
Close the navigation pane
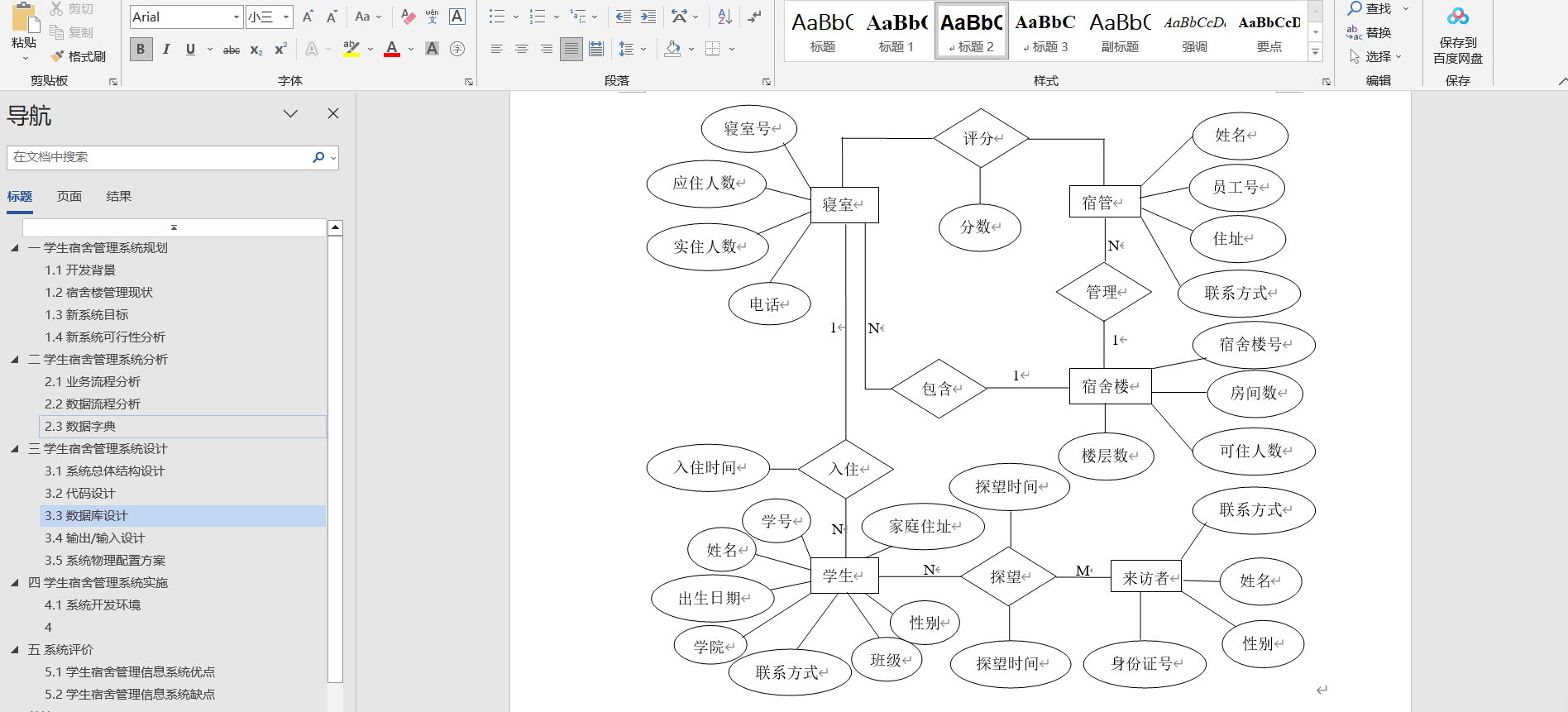333,113
